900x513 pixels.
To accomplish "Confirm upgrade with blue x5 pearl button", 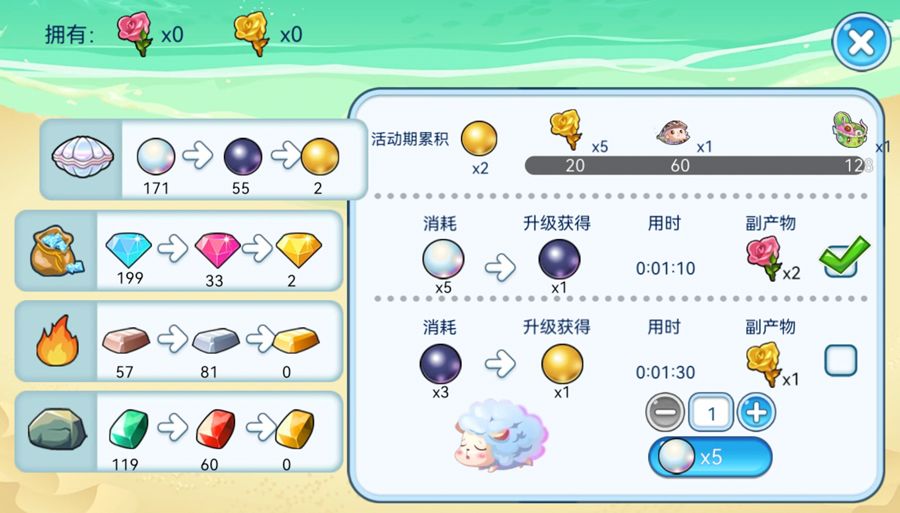I will (x=711, y=457).
